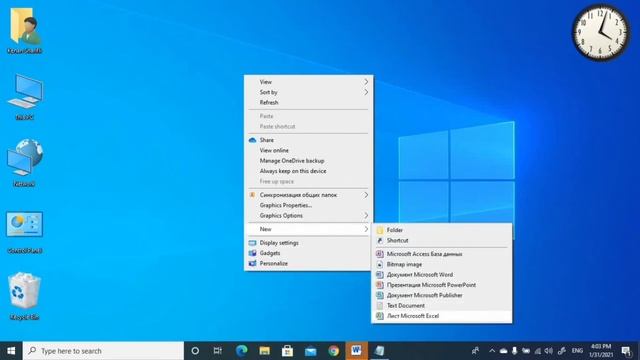640x360 pixels.
Task: Click the People icon in the tray
Action: pyautogui.click(x=476, y=351)
